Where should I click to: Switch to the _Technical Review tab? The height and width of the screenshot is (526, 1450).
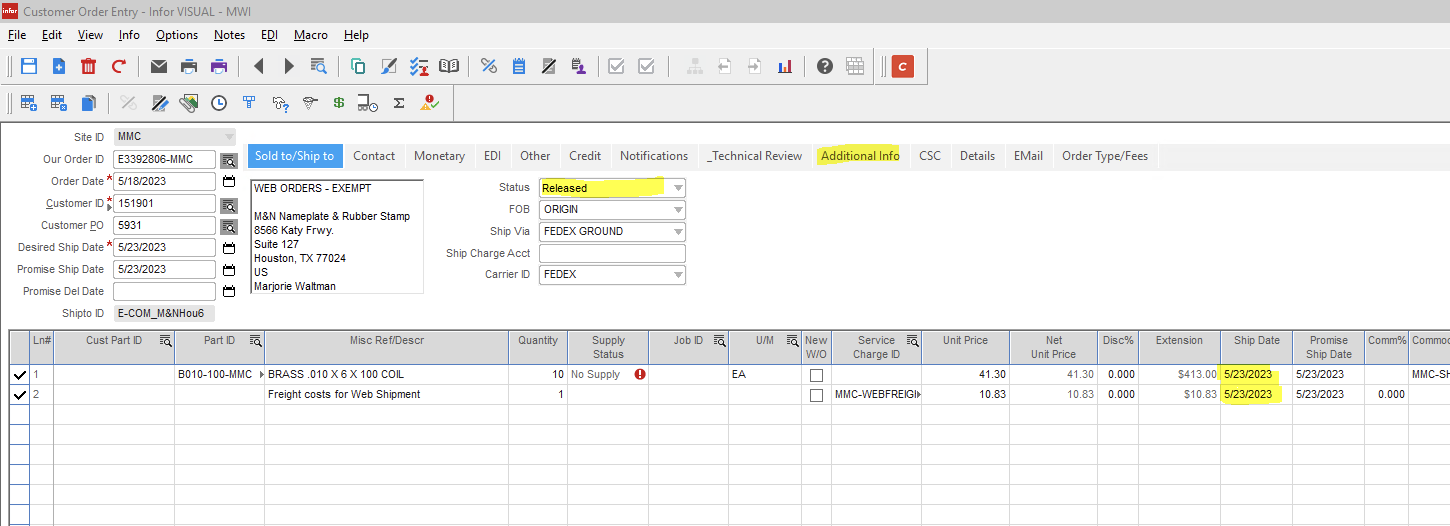click(754, 156)
